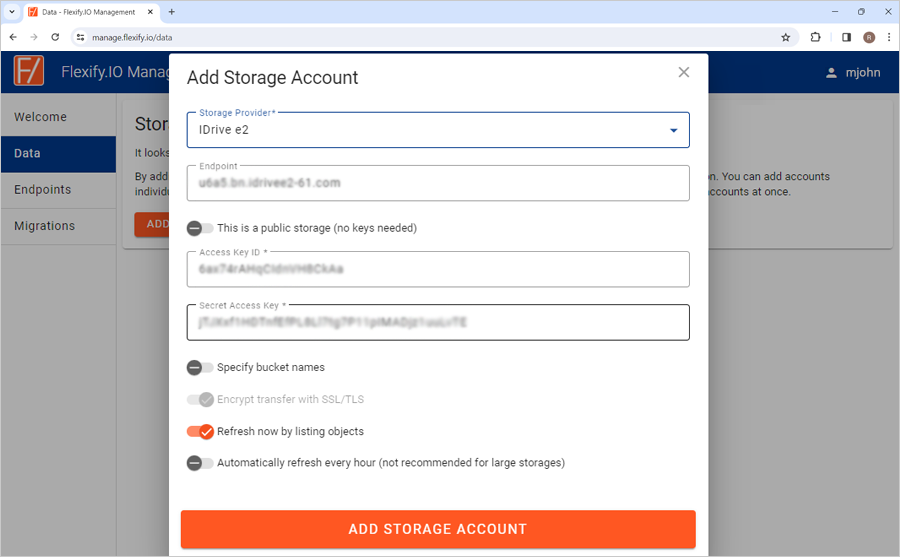The width and height of the screenshot is (900, 557).
Task: Open the Chrome three-dot menu
Action: pos(889,37)
